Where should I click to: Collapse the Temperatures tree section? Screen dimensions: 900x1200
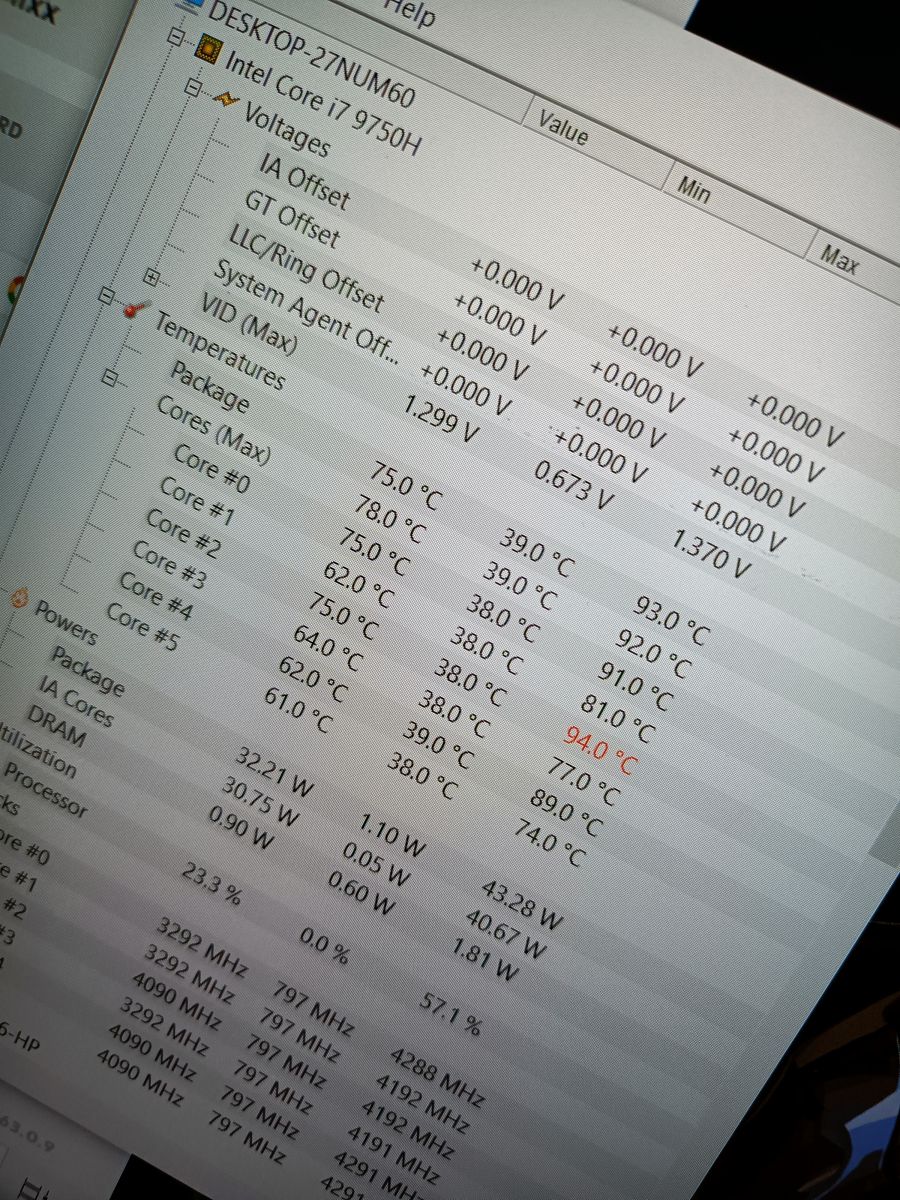[x=108, y=297]
